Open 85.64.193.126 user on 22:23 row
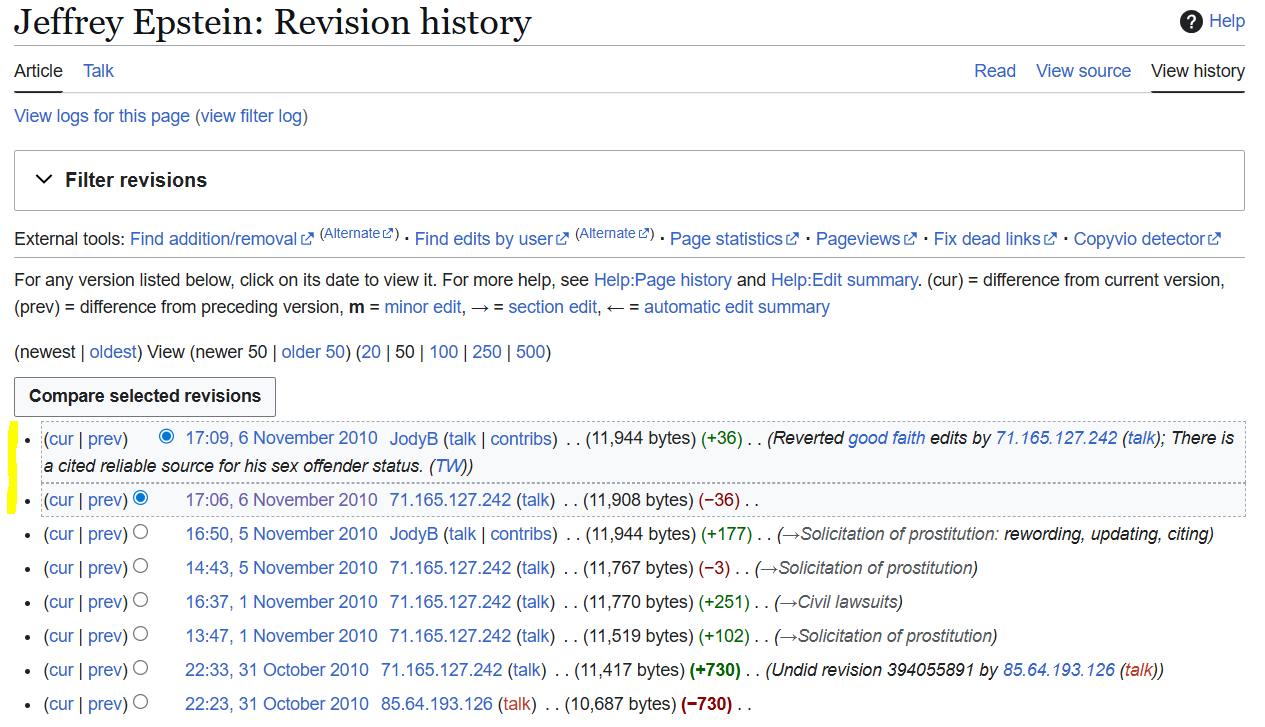 [437, 704]
